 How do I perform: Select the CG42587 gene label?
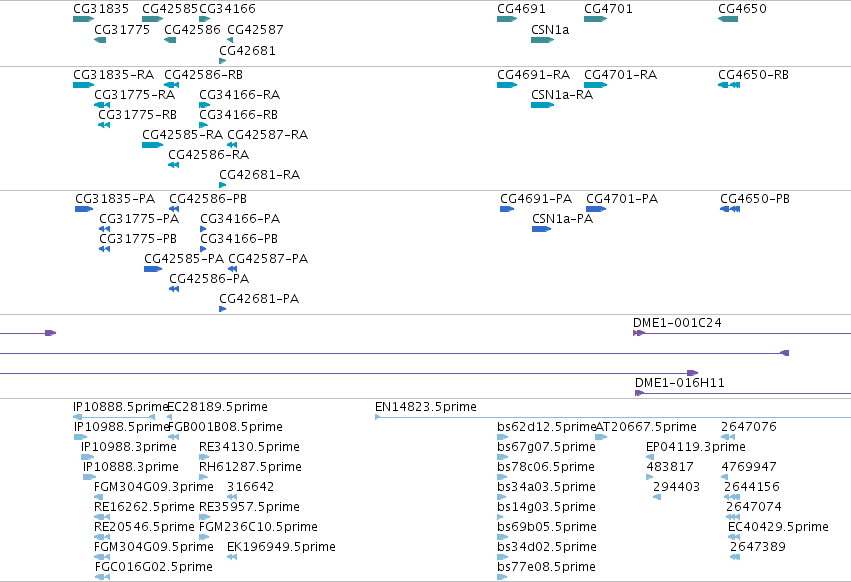pos(255,30)
